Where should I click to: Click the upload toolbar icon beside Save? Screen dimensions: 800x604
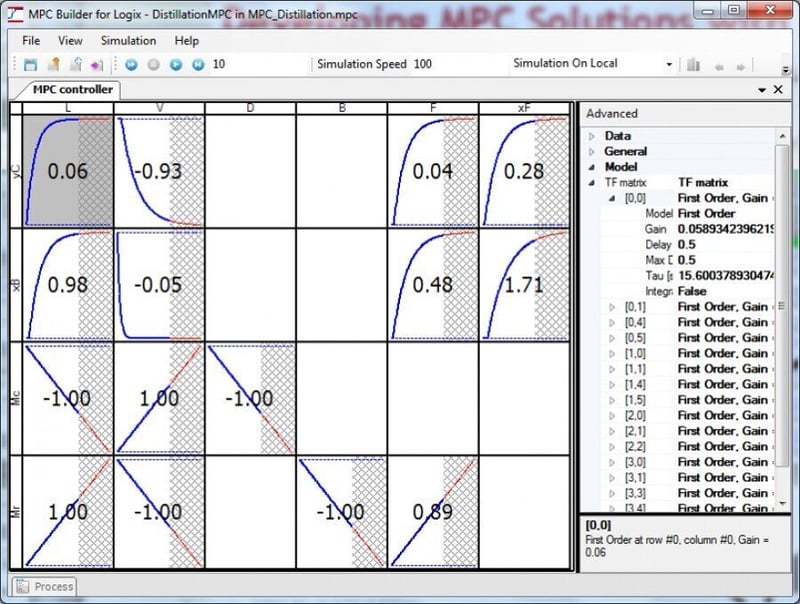point(53,63)
